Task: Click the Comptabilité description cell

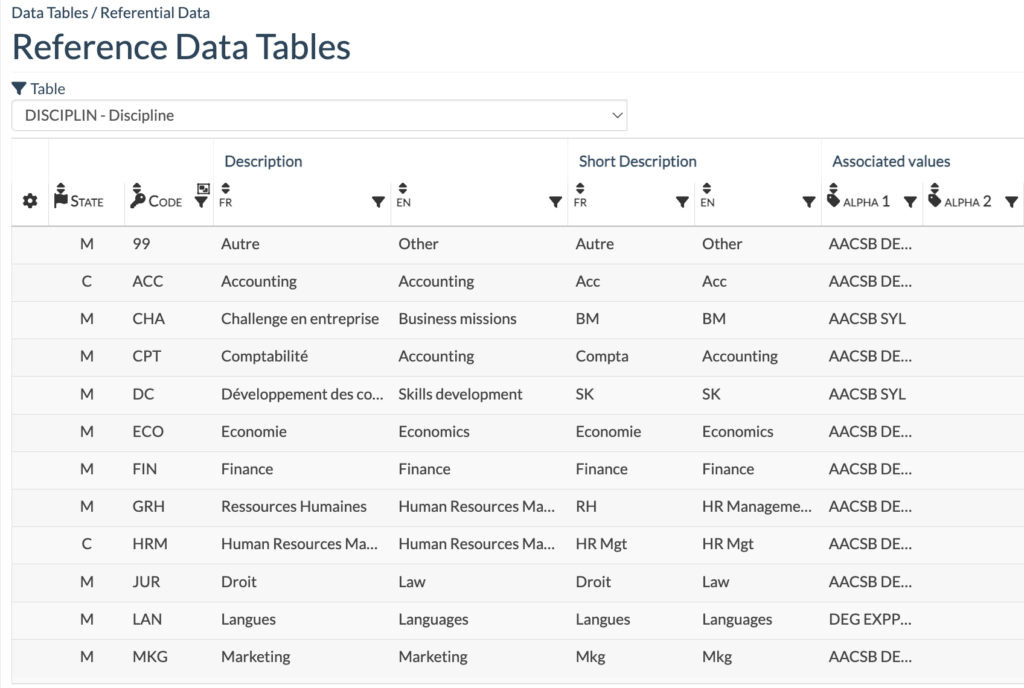Action: click(265, 356)
